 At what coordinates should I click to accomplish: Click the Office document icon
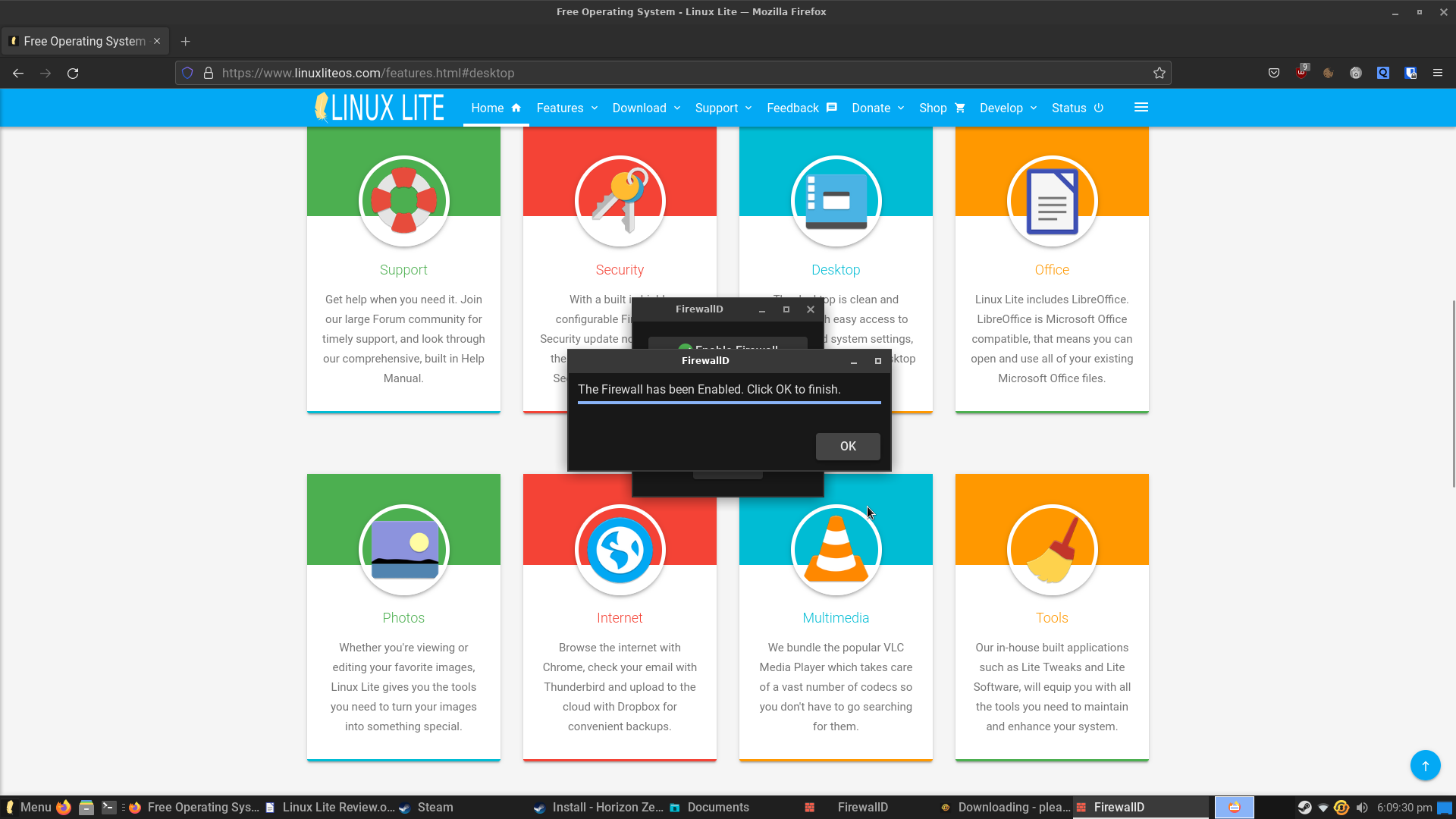[x=1052, y=201]
